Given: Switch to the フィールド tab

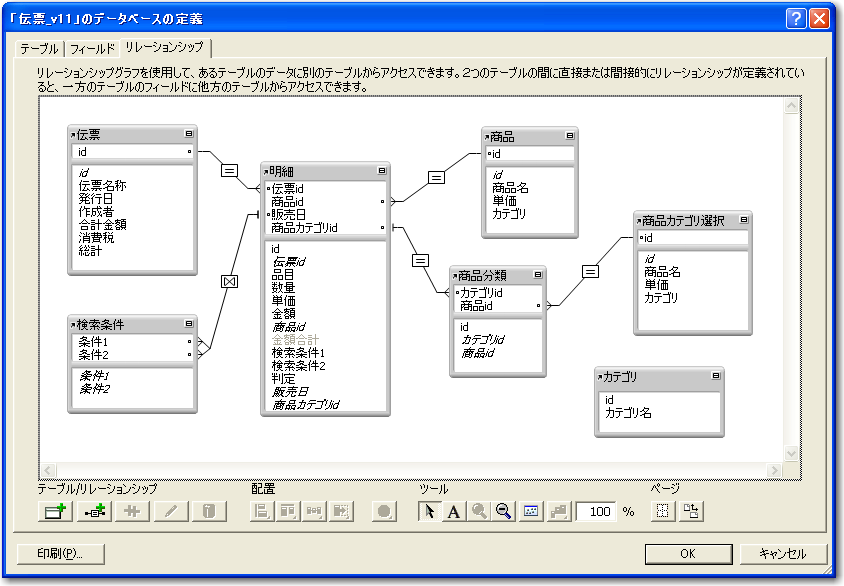Looking at the screenshot, I should pyautogui.click(x=92, y=48).
